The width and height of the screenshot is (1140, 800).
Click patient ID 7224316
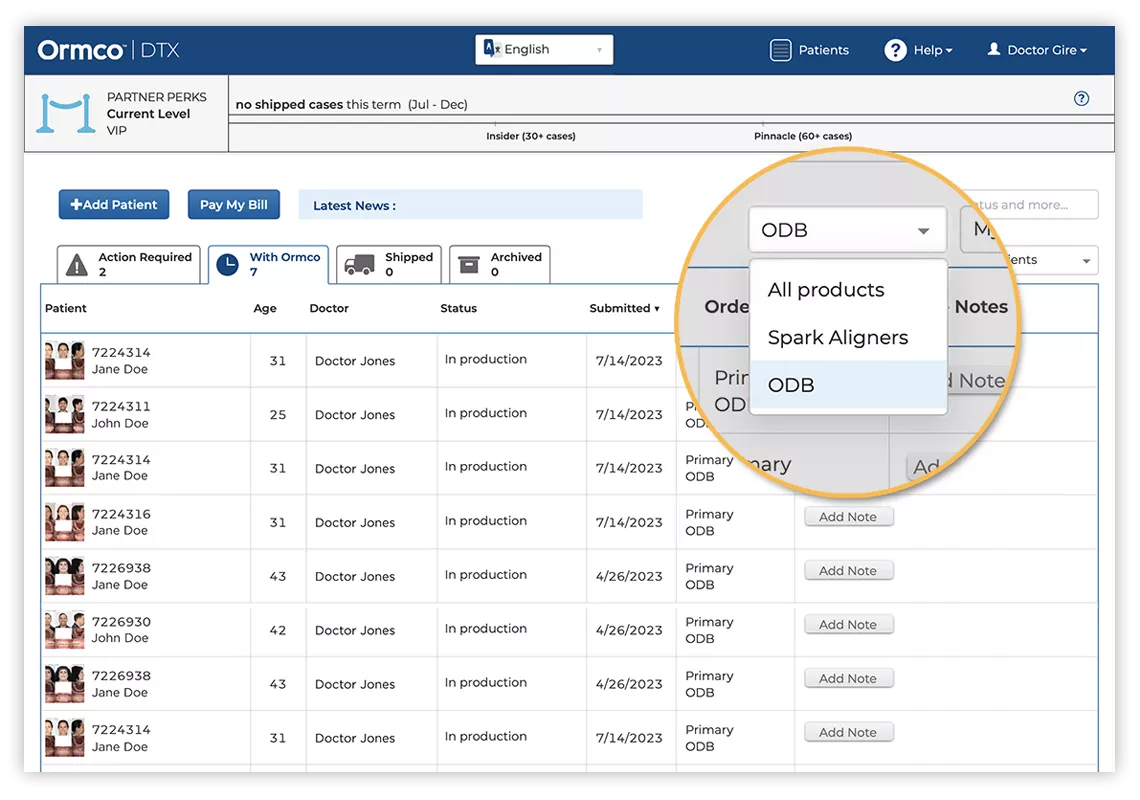[121, 513]
